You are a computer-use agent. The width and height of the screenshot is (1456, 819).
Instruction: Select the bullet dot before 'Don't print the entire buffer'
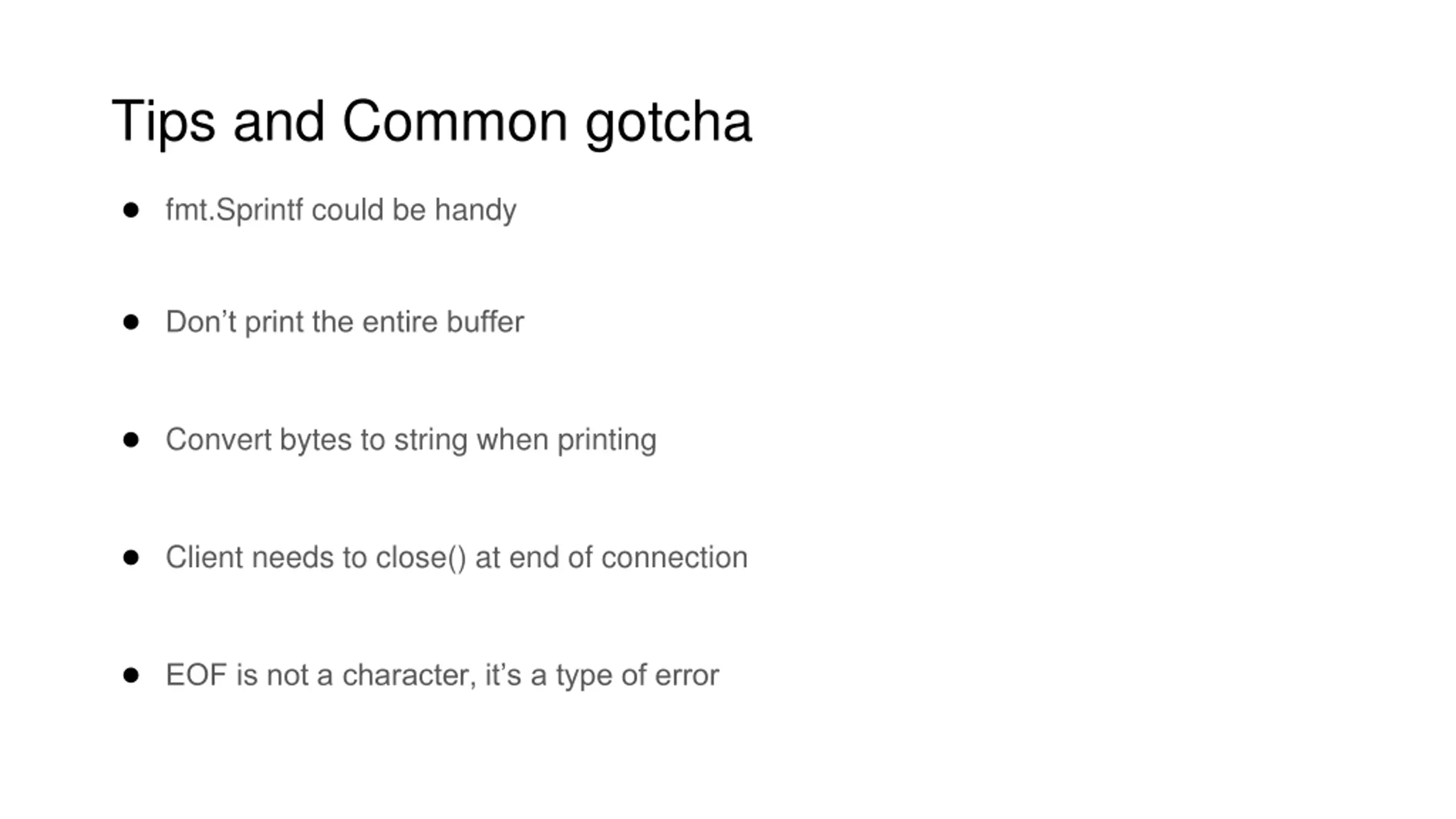(131, 322)
